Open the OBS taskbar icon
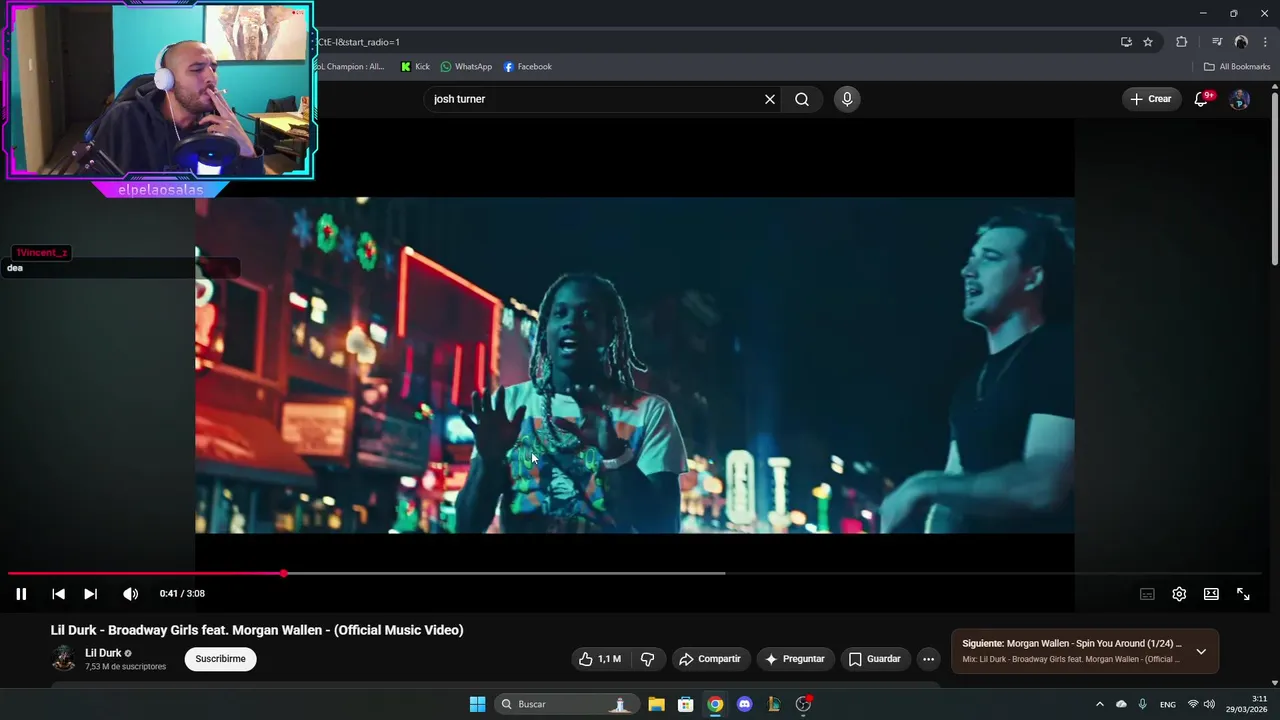The height and width of the screenshot is (720, 1280). point(803,704)
